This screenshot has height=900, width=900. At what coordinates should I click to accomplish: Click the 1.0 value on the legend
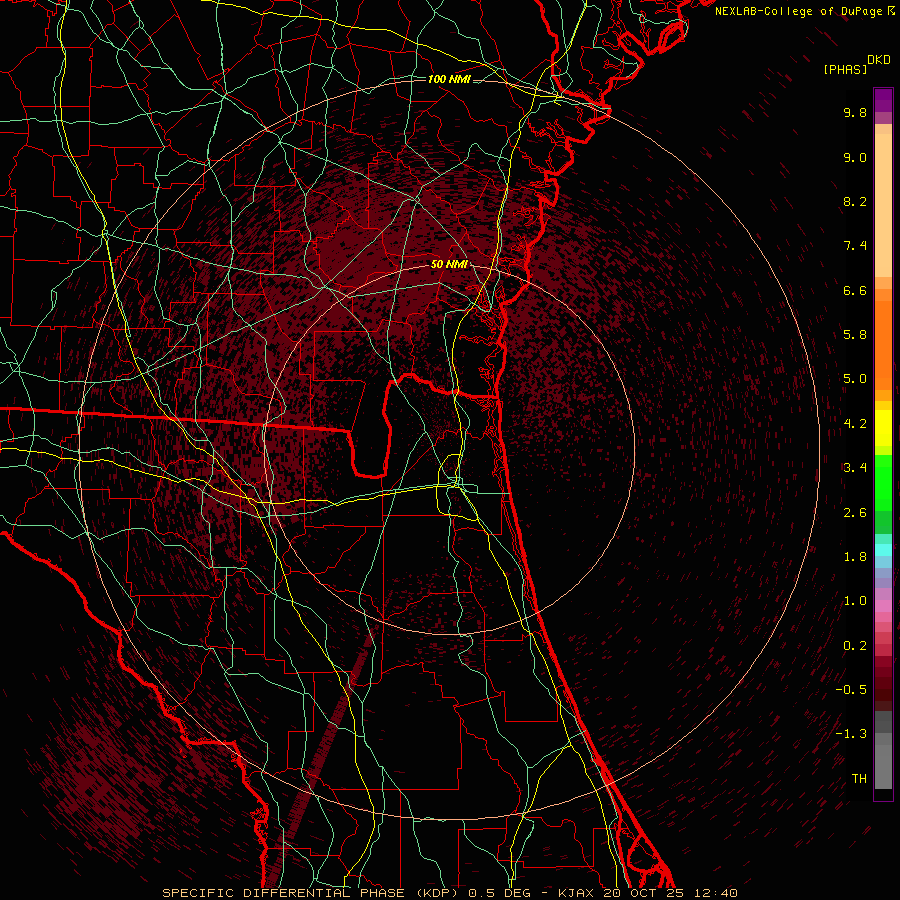[855, 601]
